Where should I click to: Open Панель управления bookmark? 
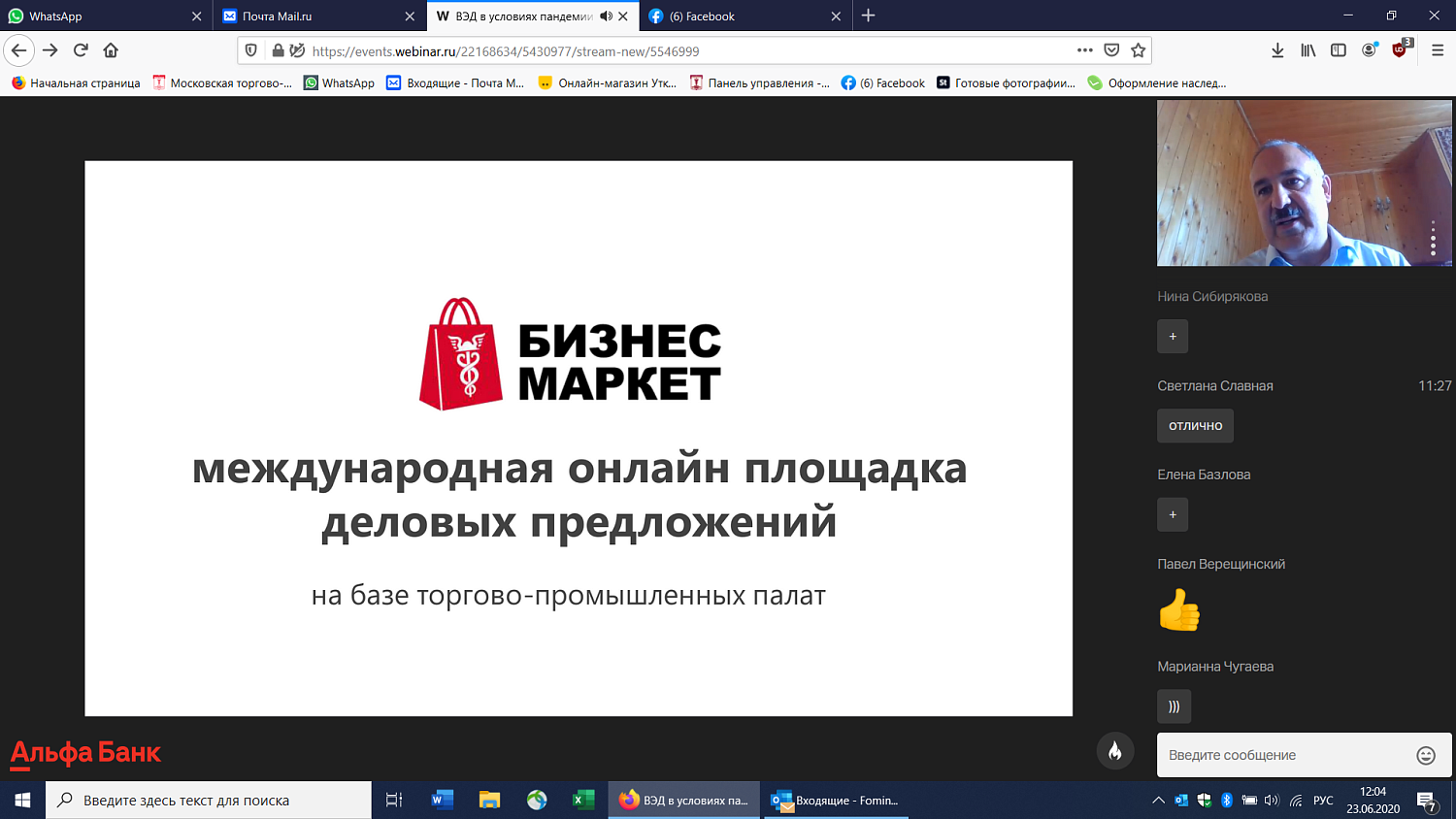(759, 83)
